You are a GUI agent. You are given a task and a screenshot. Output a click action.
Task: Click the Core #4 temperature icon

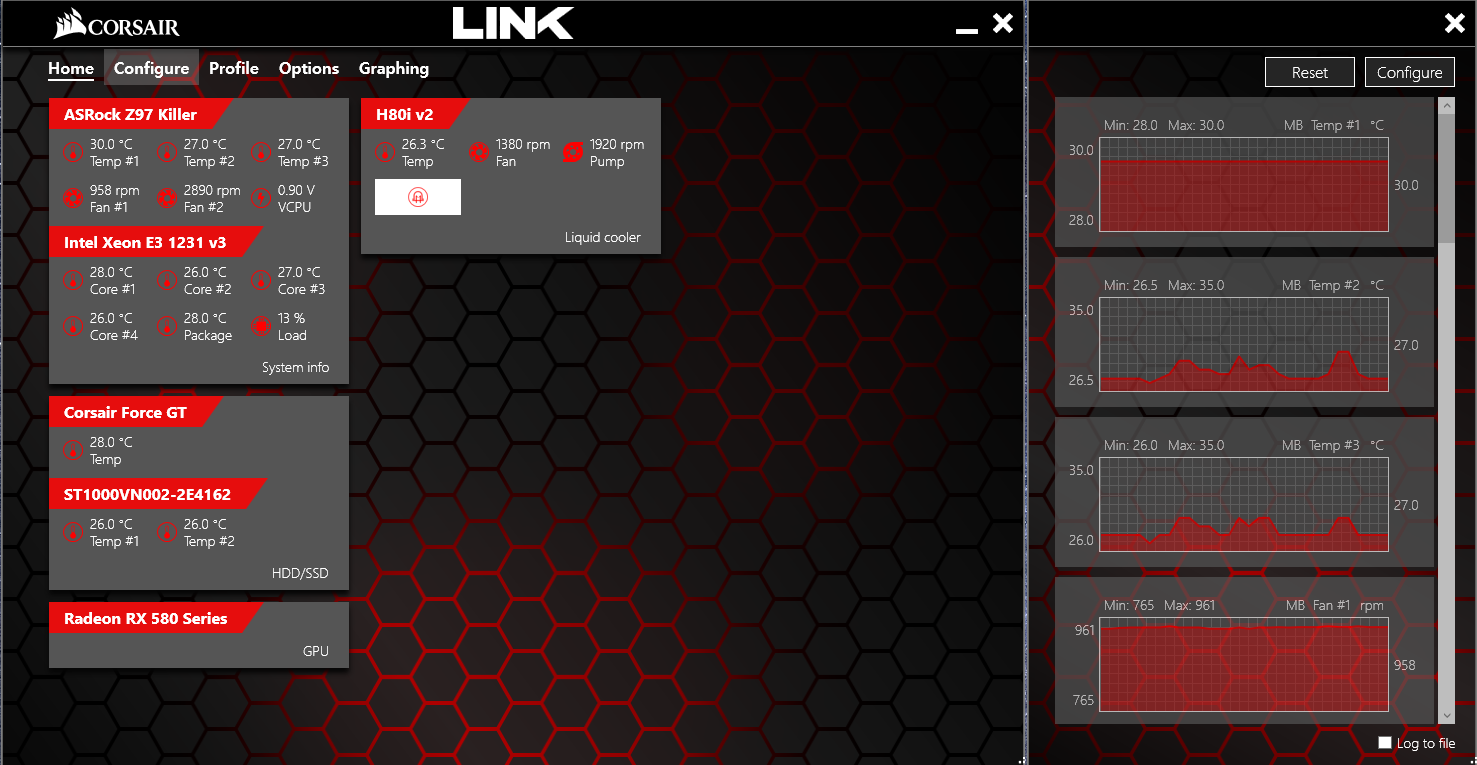73,326
